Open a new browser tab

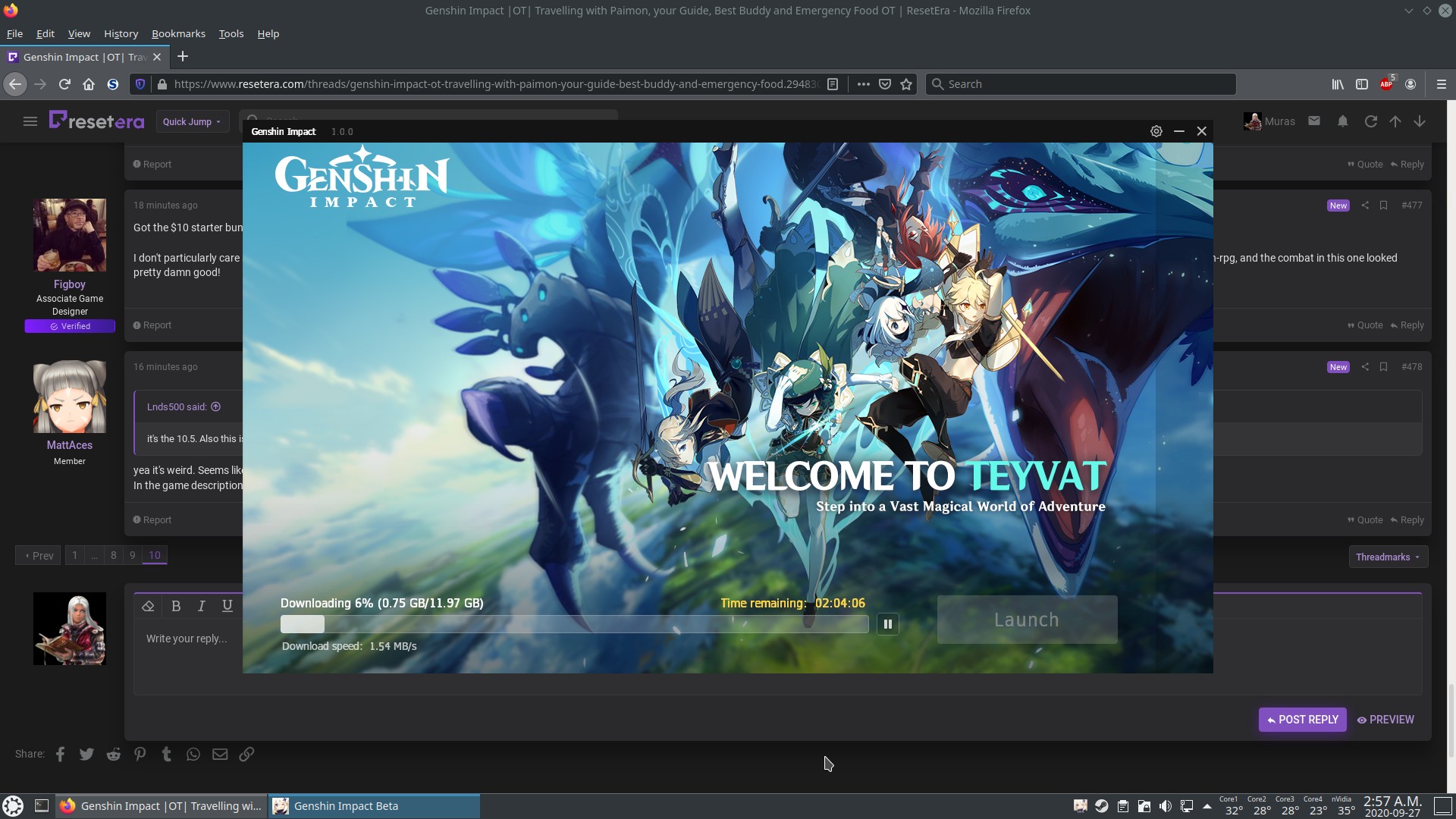click(x=183, y=57)
